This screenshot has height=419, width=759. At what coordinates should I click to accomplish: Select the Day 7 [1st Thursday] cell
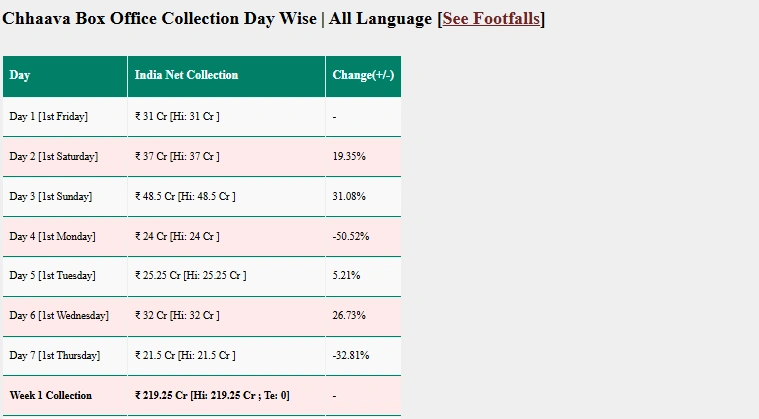click(55, 356)
